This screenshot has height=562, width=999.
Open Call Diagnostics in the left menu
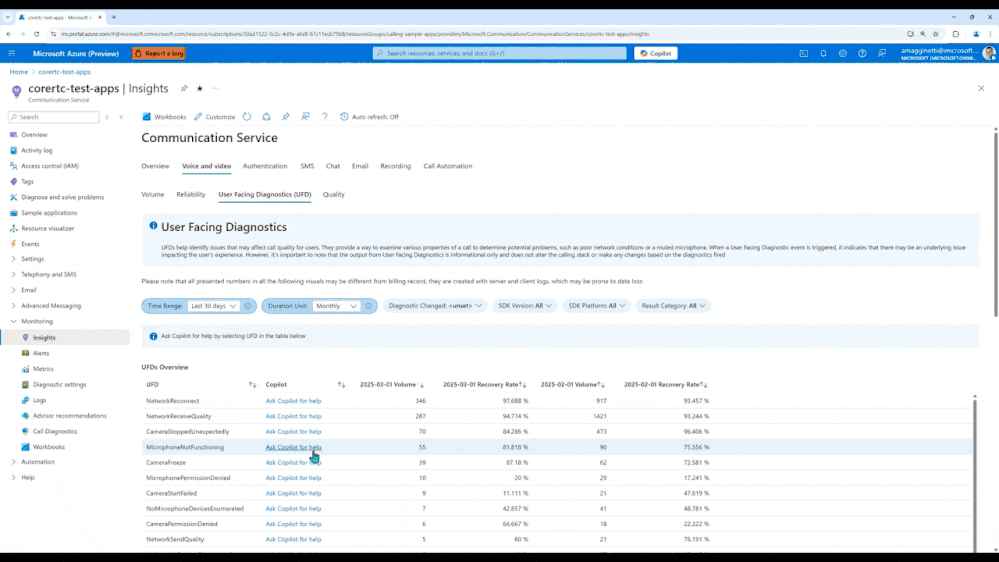pos(55,431)
